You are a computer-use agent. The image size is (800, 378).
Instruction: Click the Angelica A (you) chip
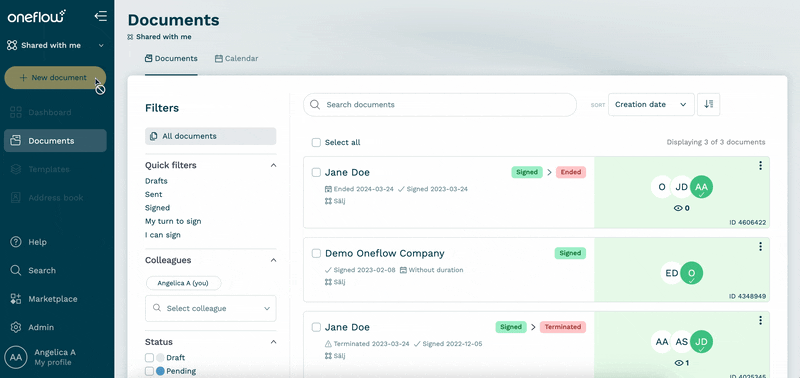(184, 283)
